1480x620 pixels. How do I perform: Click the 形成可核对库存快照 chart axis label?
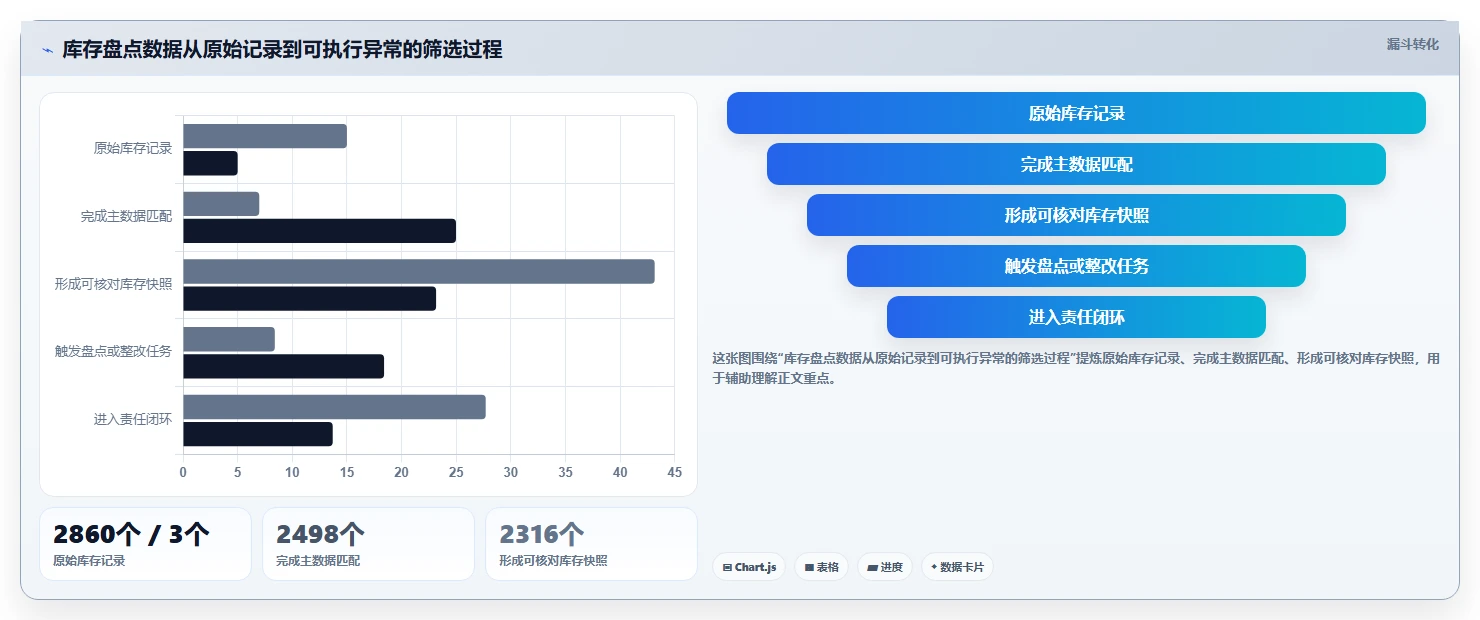coord(113,284)
